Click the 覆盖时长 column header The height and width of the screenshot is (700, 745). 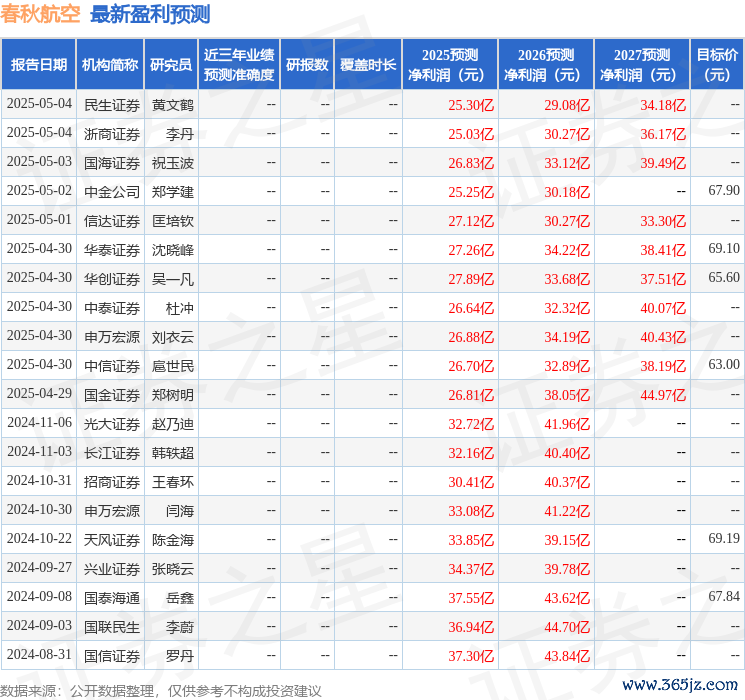368,64
